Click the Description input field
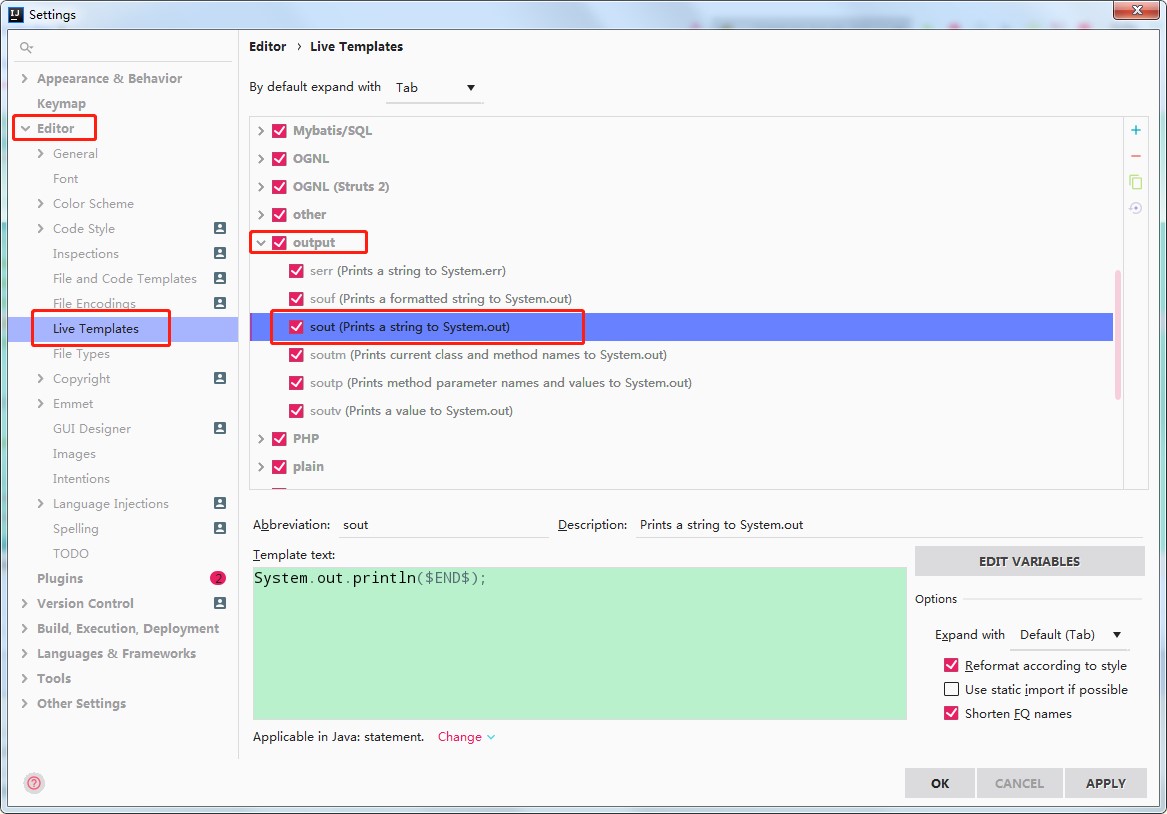This screenshot has height=814, width=1167. (x=889, y=525)
